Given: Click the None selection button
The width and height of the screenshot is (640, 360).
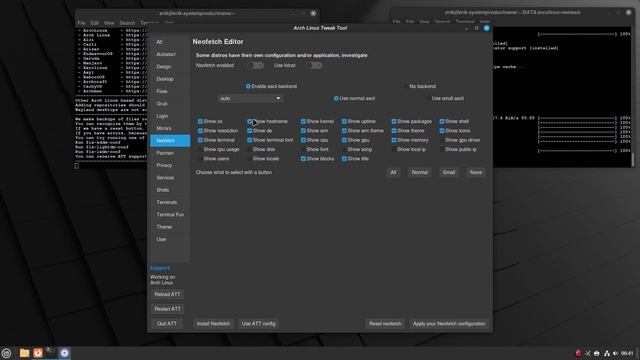Looking at the screenshot, I should [x=476, y=172].
